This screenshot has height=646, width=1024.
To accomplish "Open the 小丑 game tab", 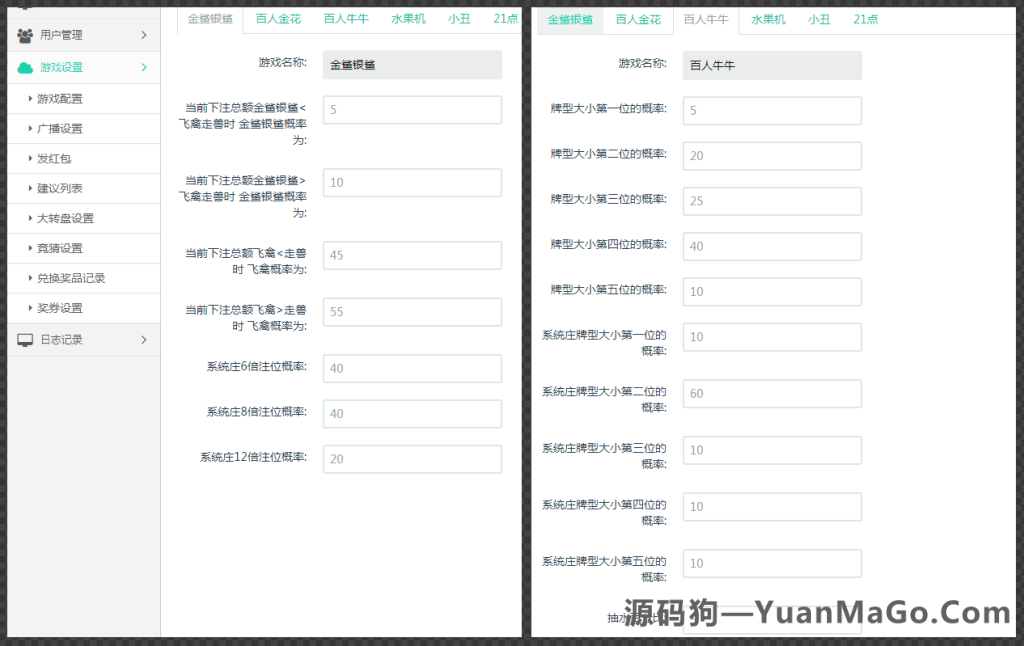I will coord(459,17).
